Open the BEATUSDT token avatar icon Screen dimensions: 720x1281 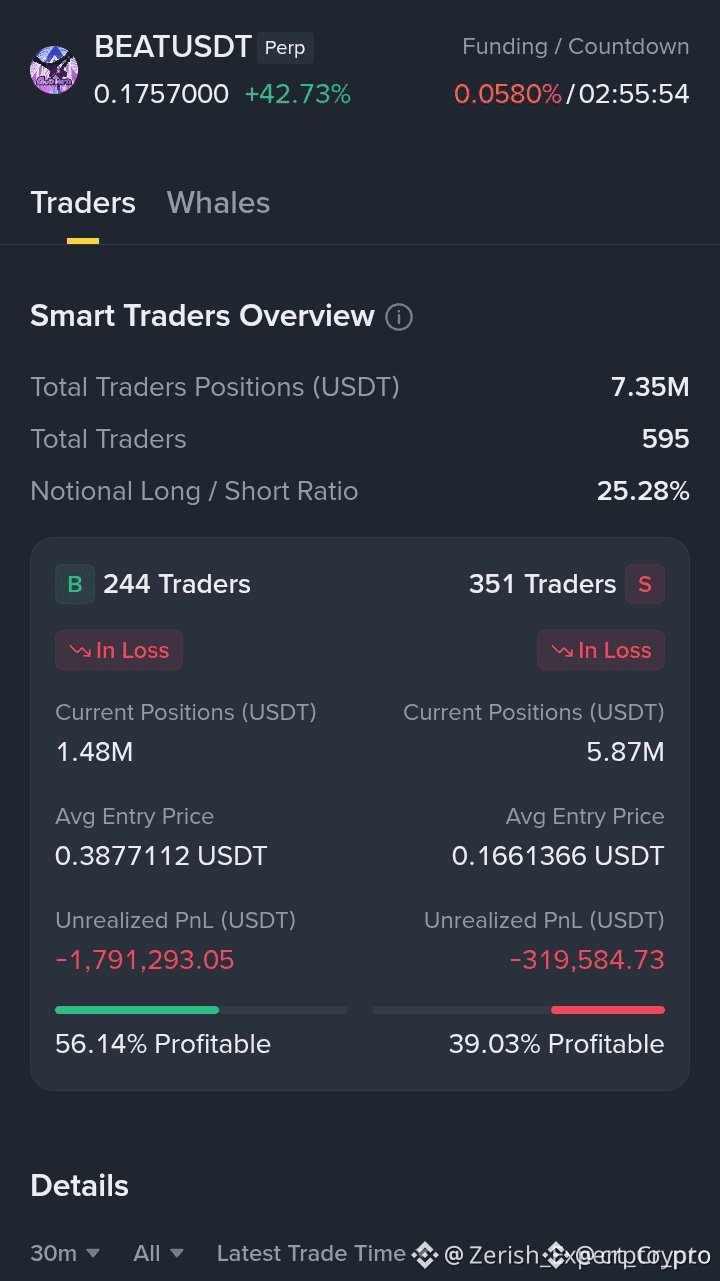[x=54, y=70]
